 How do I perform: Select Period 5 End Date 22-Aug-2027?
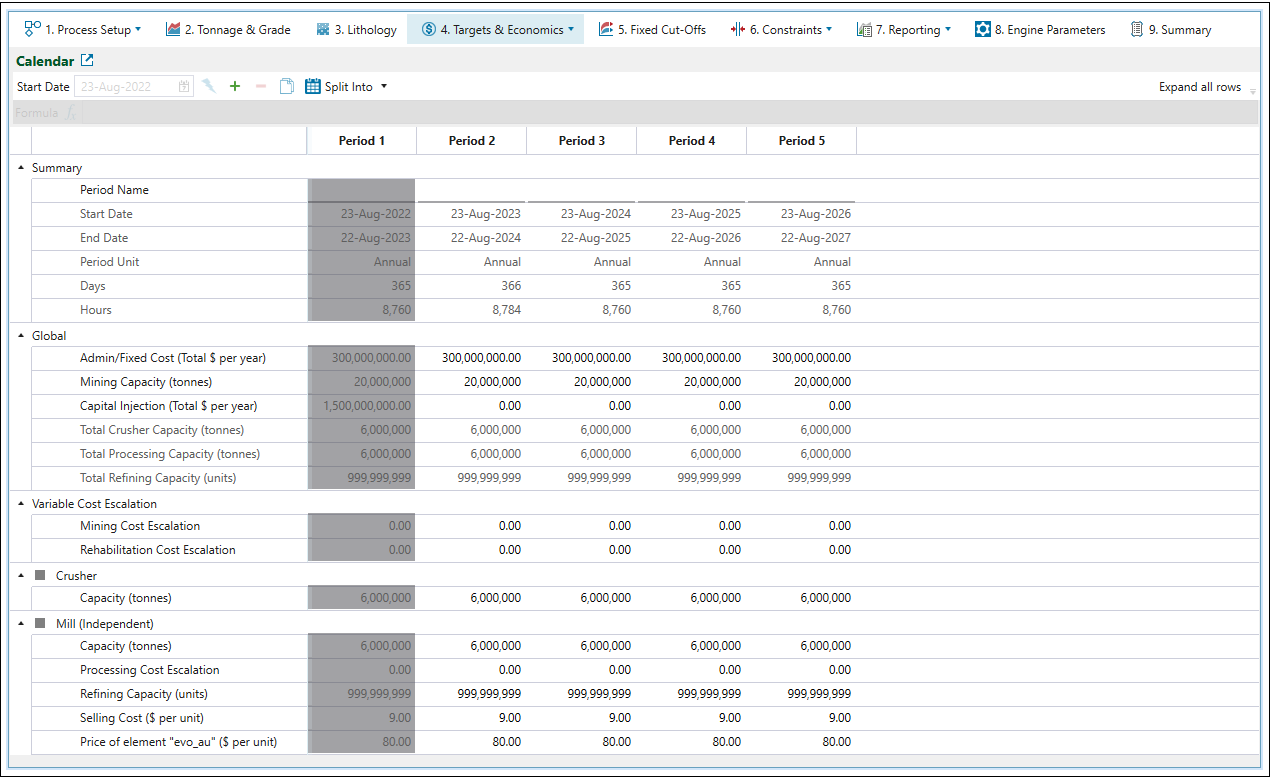[802, 238]
